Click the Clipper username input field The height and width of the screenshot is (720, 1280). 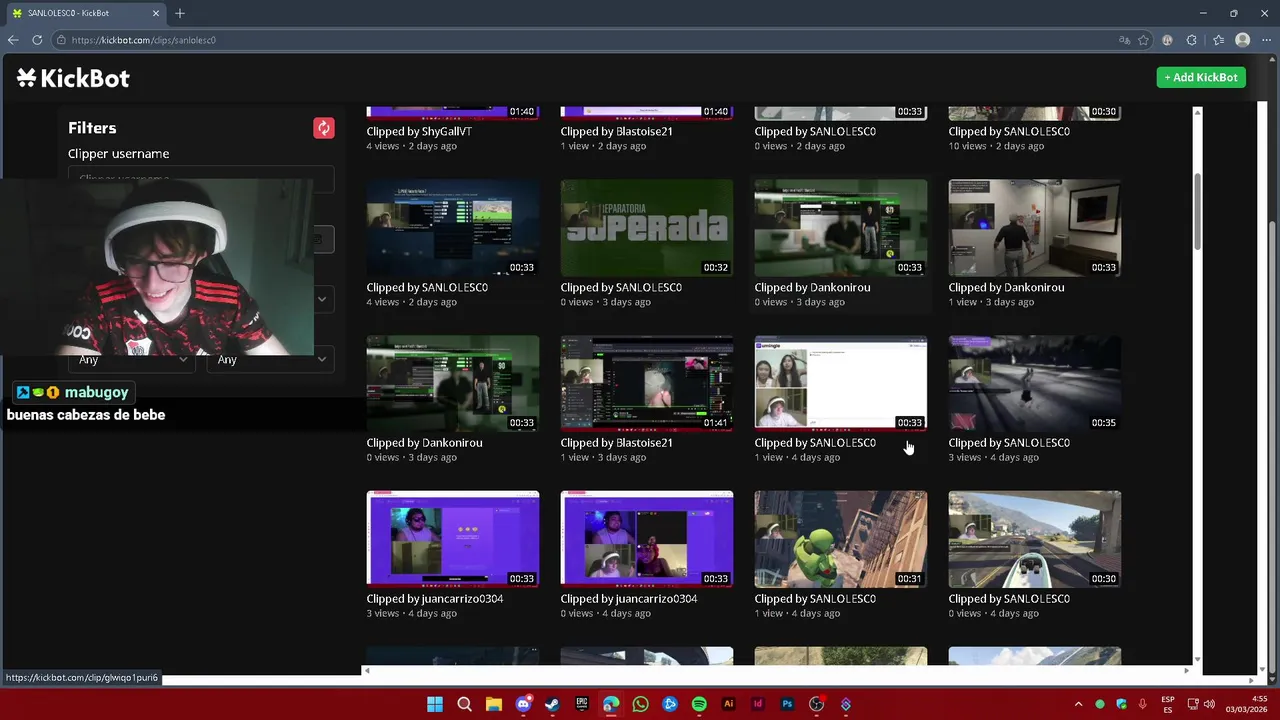[x=201, y=179]
